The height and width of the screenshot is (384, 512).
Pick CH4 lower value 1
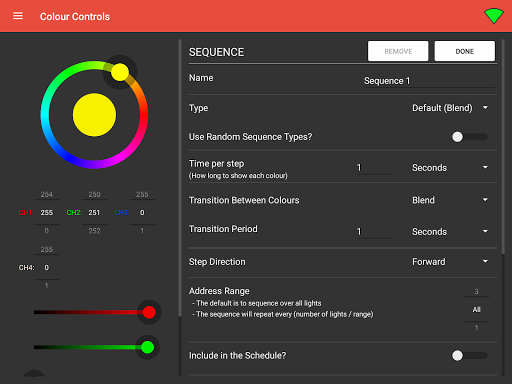[x=47, y=286]
